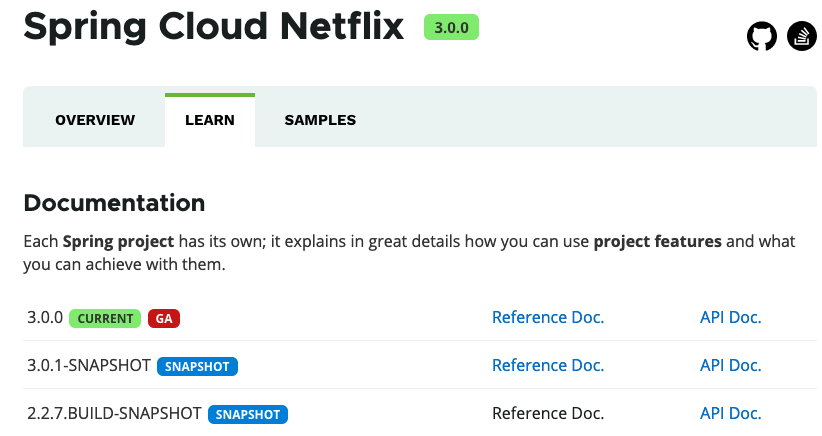Open the GitHub repository icon

click(761, 36)
